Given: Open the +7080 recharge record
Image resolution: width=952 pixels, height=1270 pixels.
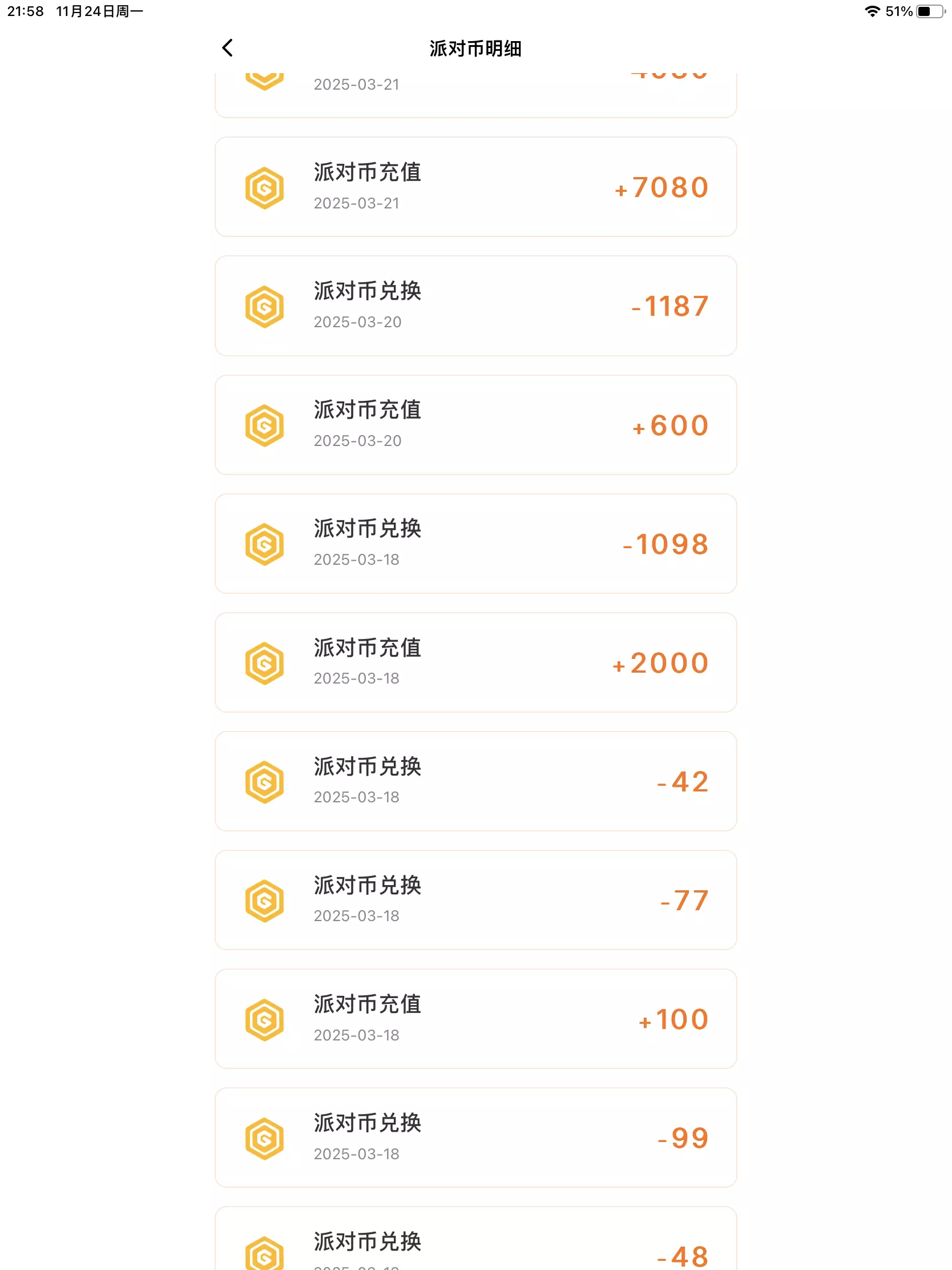Looking at the screenshot, I should coord(475,187).
